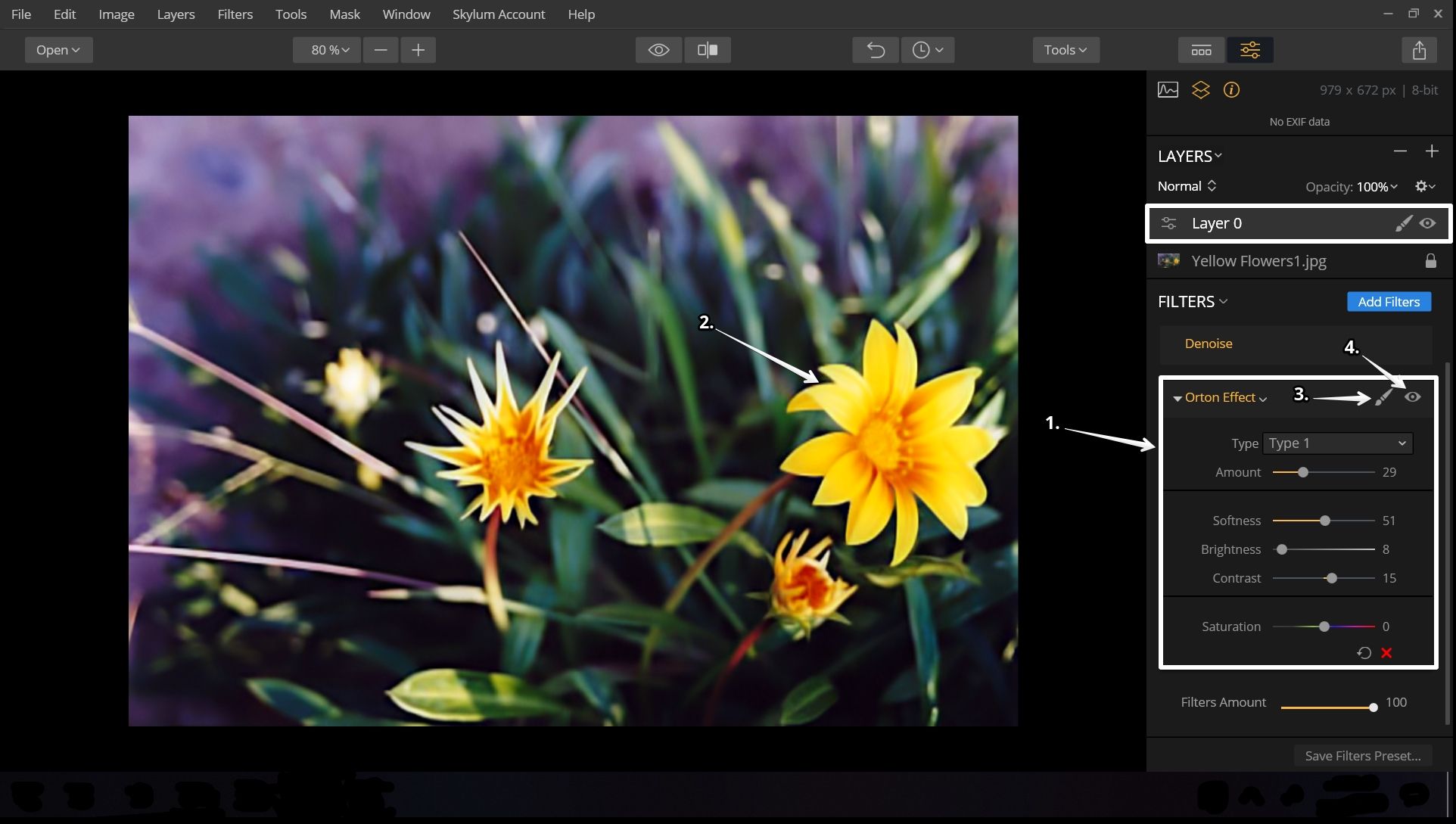Screen dimensions: 1456x824
Task: Open the Skylum Account menu
Action: [499, 14]
